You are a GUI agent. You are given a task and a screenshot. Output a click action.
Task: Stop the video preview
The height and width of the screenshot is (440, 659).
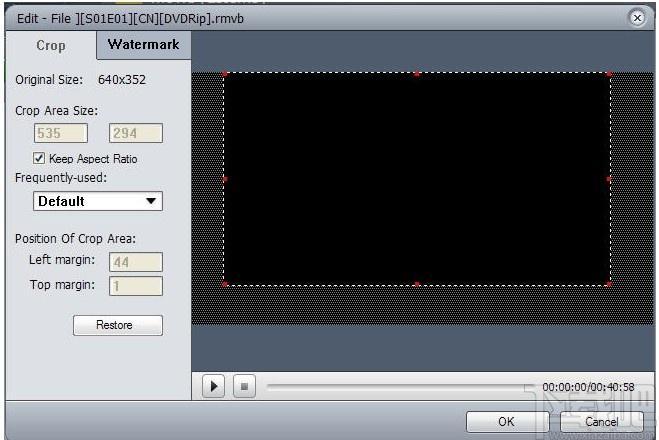pyautogui.click(x=244, y=386)
